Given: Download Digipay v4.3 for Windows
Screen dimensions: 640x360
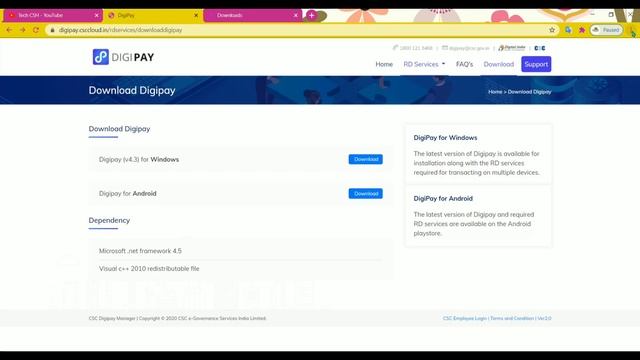Looking at the screenshot, I should [x=366, y=159].
